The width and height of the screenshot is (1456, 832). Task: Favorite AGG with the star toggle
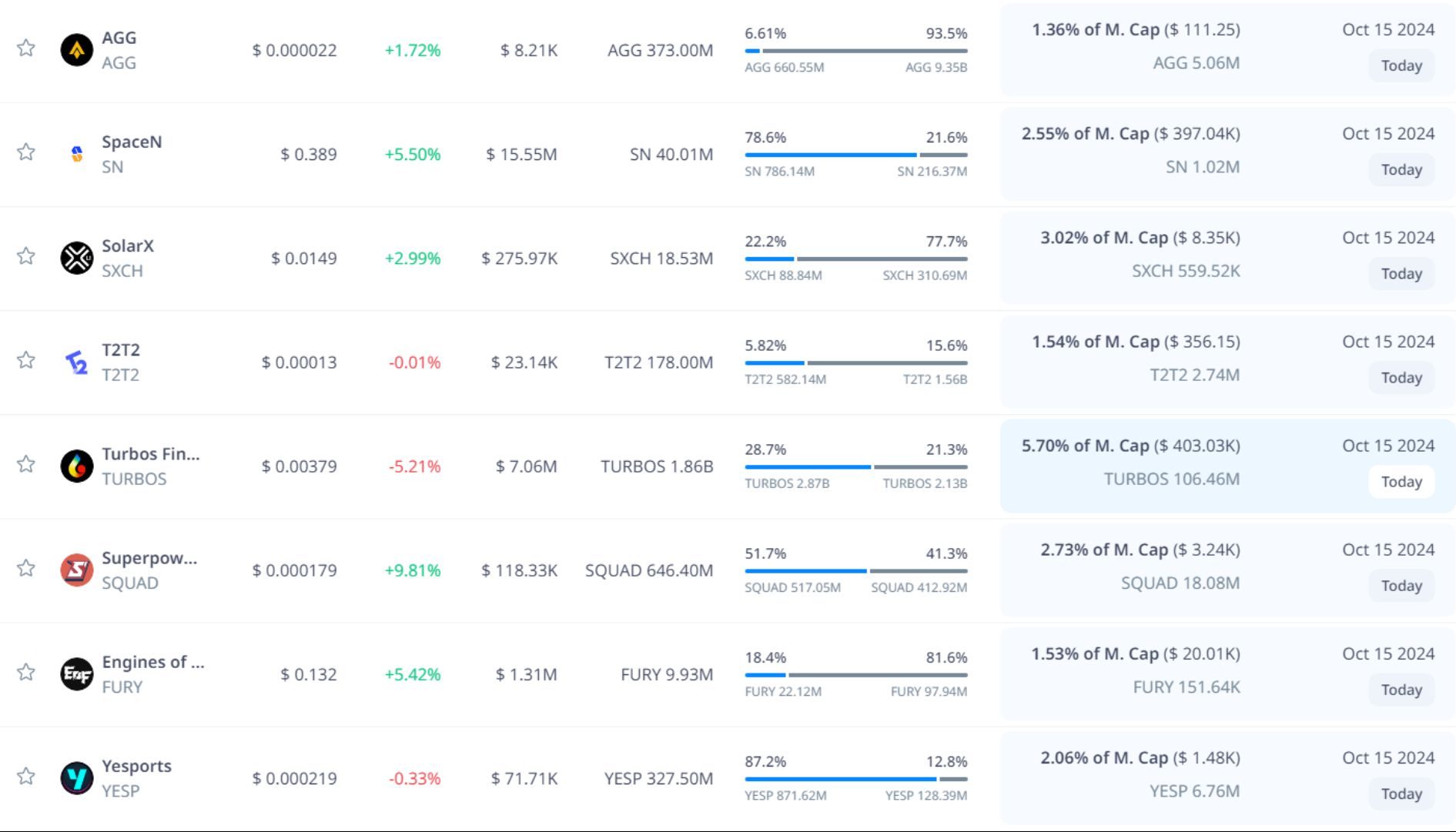[x=26, y=48]
